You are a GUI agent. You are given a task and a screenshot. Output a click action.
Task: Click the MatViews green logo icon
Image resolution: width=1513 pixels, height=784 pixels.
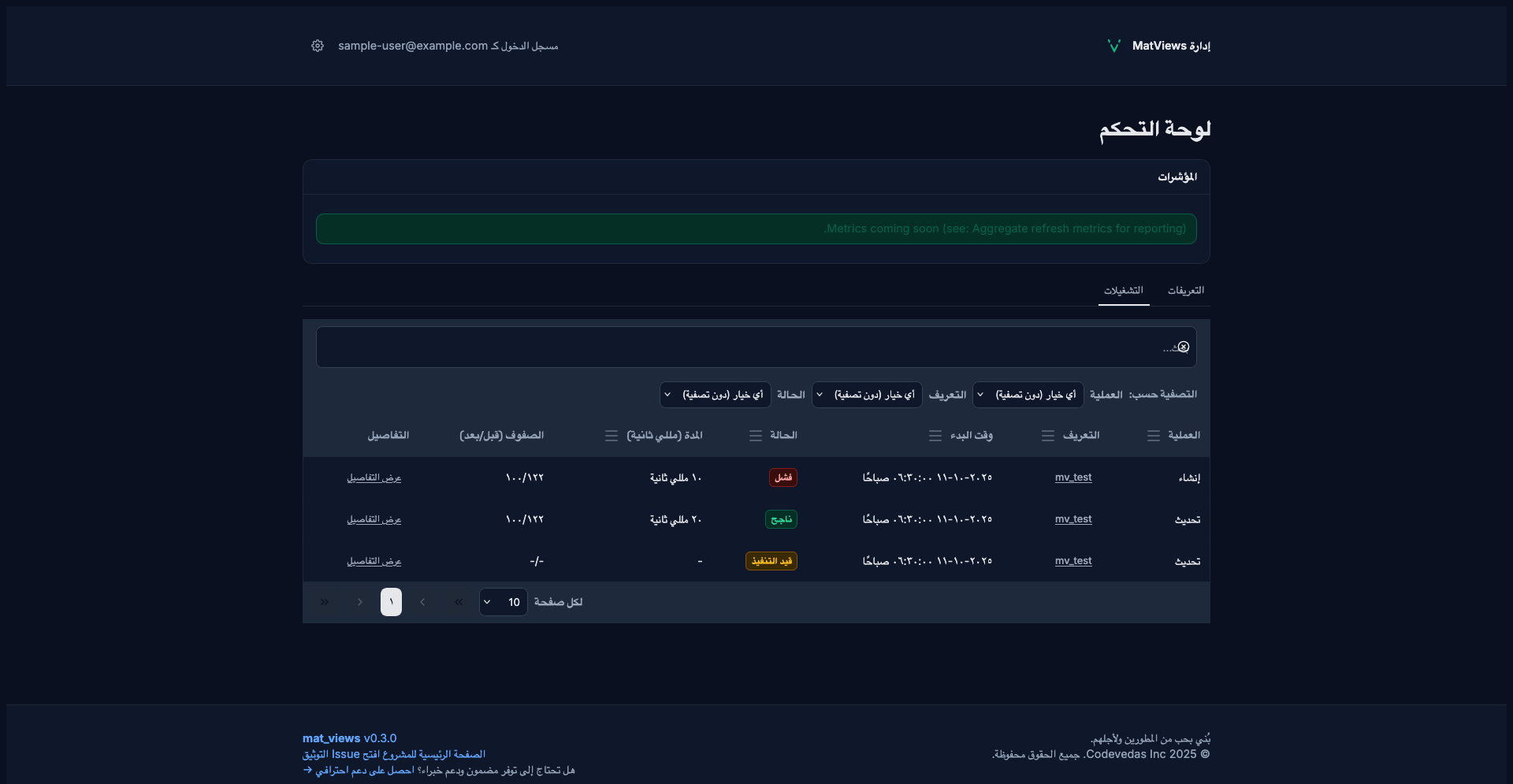[x=1113, y=46]
